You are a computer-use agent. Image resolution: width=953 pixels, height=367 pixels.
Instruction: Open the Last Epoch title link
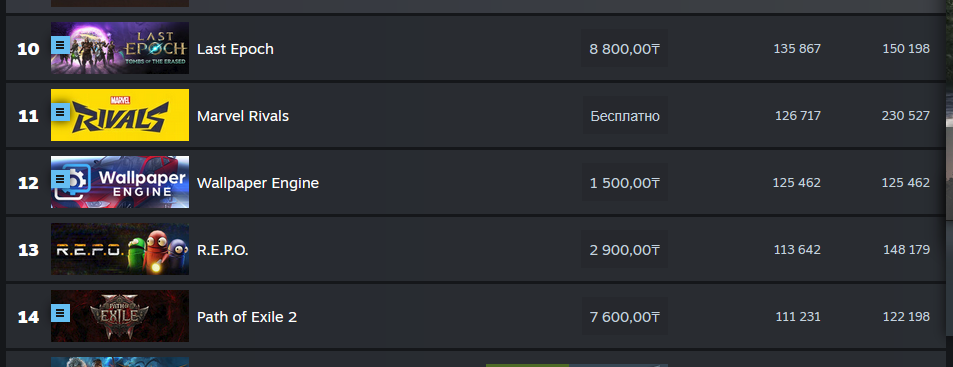[x=235, y=49]
